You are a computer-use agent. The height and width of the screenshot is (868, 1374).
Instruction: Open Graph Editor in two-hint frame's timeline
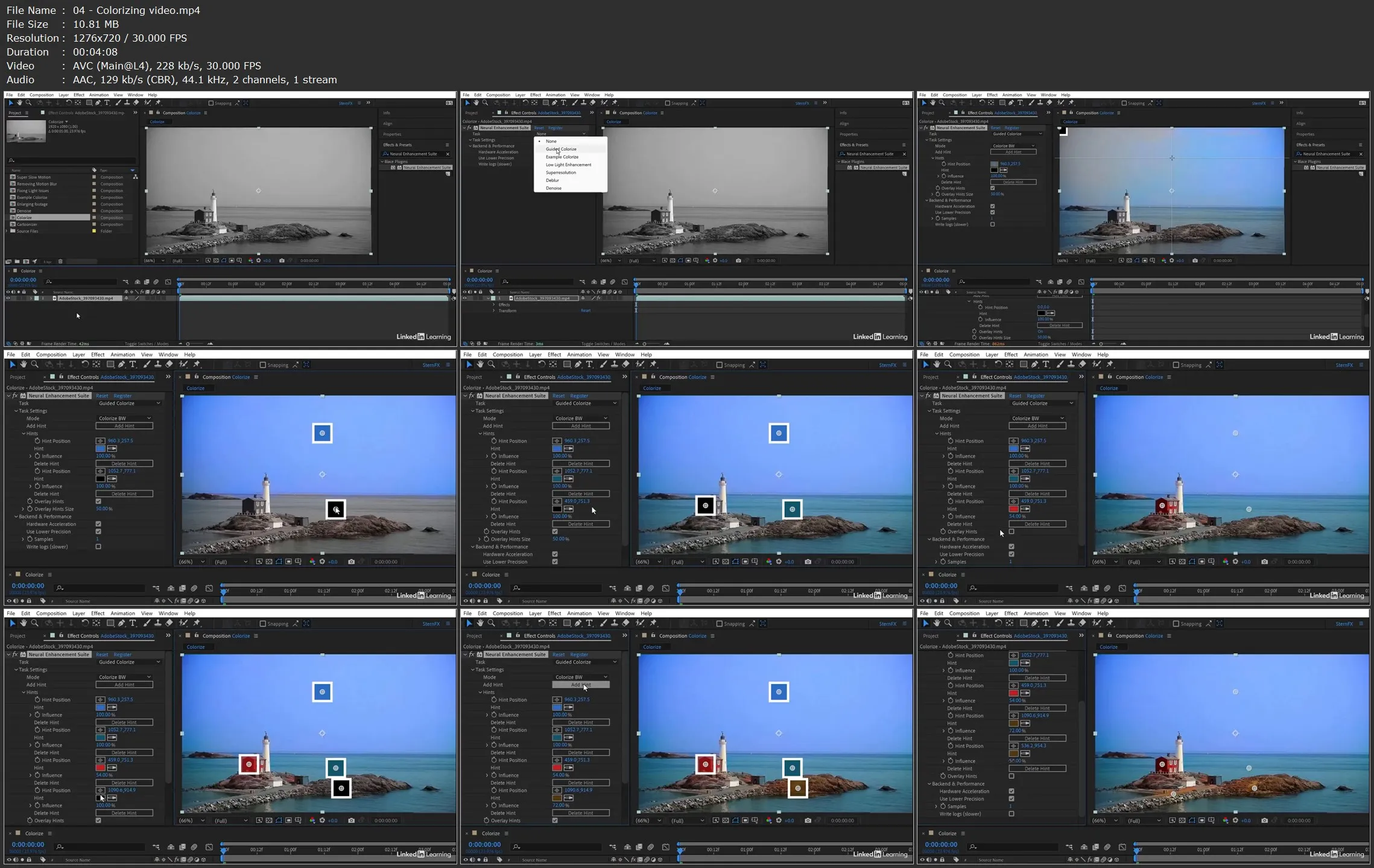click(209, 588)
